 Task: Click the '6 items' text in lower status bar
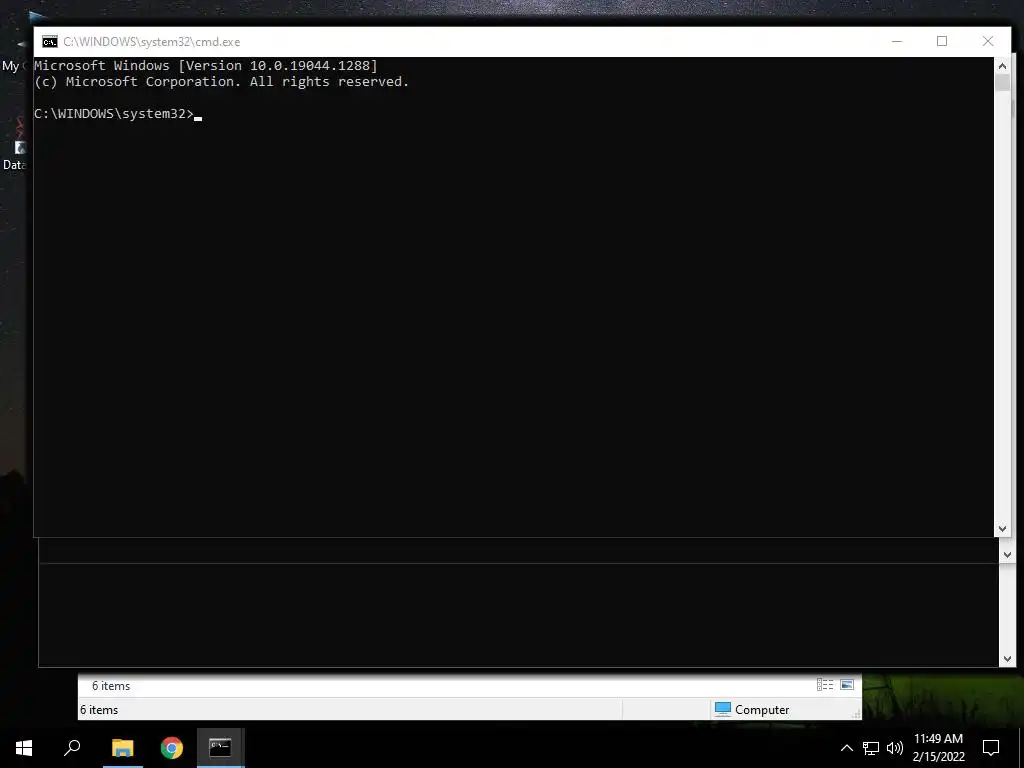tap(99, 710)
